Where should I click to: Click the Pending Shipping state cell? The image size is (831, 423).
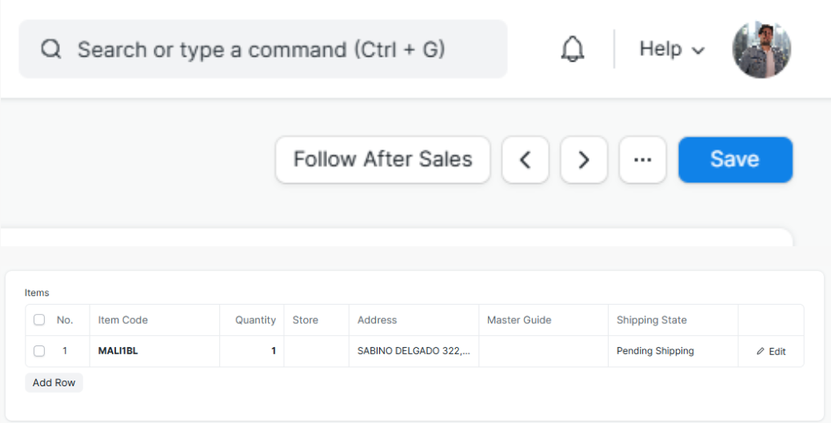[672, 351]
